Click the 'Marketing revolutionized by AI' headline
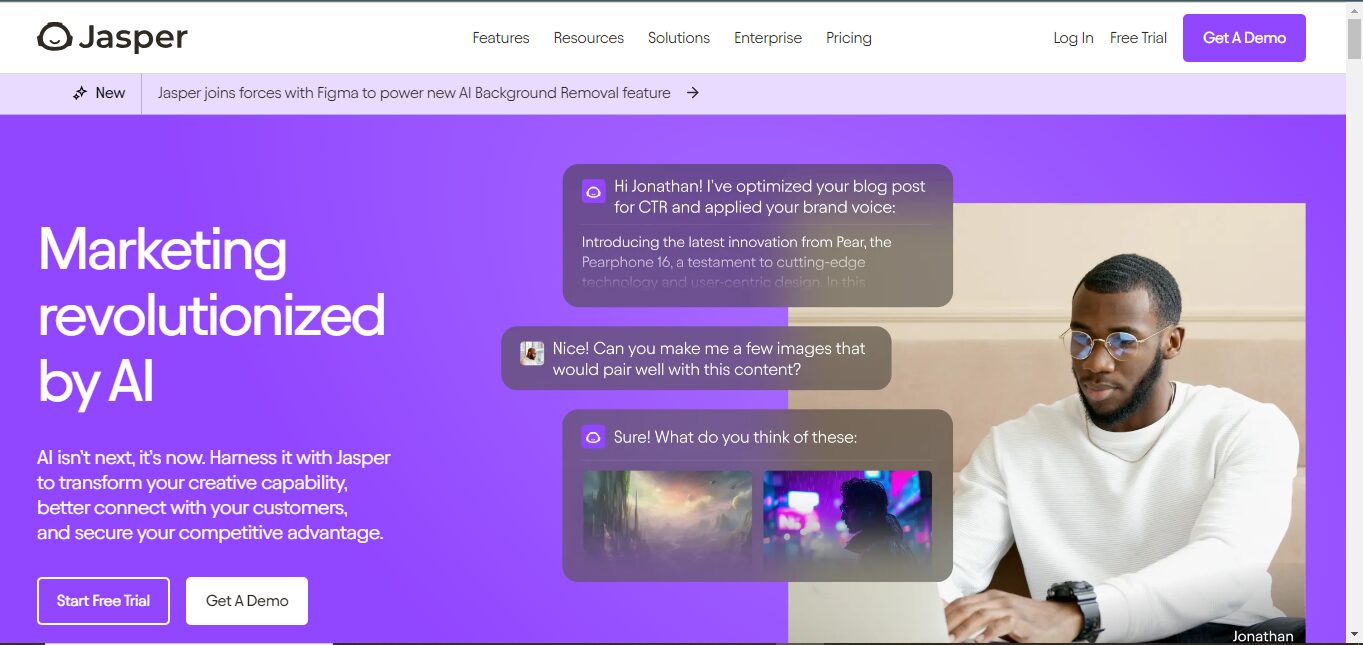The height and width of the screenshot is (645, 1363). pyautogui.click(x=211, y=315)
